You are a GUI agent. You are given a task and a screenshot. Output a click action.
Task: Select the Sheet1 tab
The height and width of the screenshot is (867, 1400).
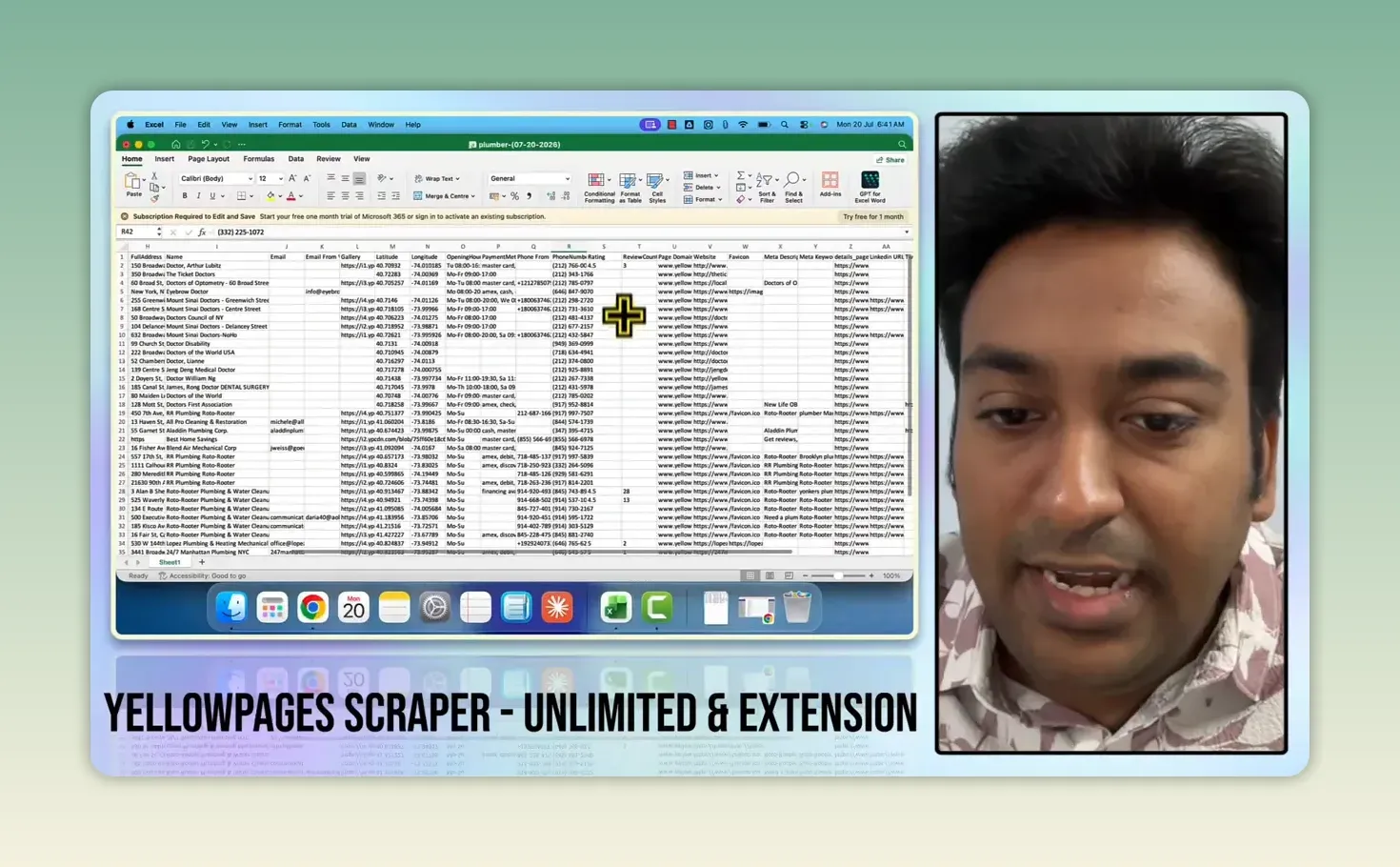point(170,562)
